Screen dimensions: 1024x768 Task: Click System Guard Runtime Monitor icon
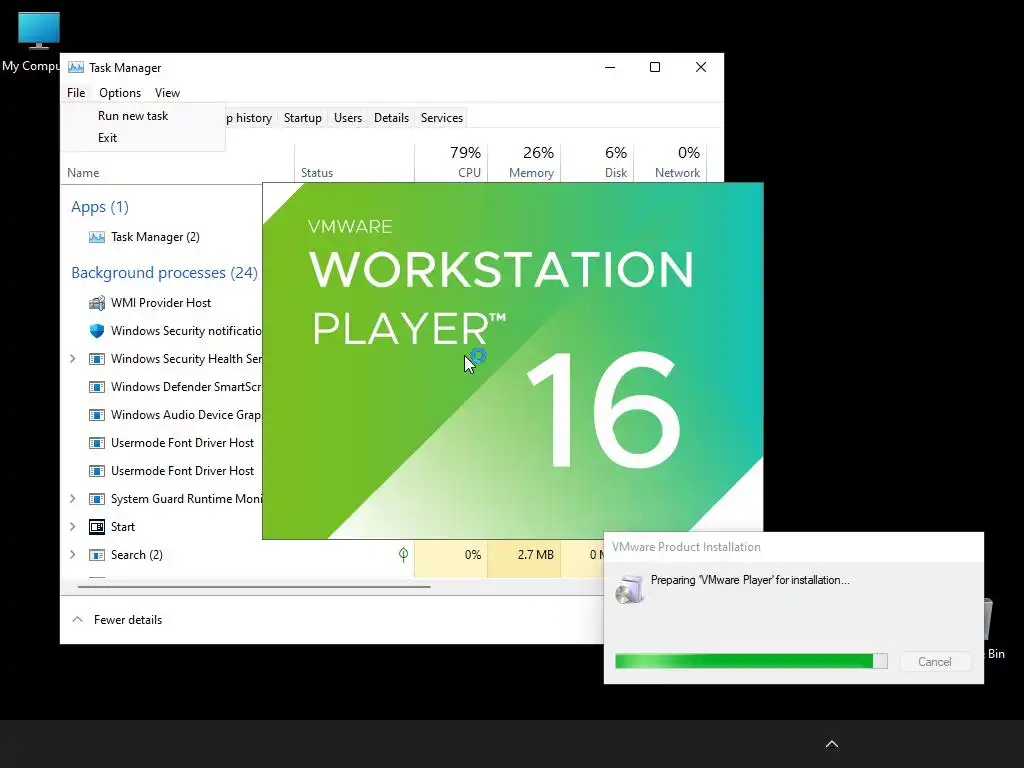[97, 500]
